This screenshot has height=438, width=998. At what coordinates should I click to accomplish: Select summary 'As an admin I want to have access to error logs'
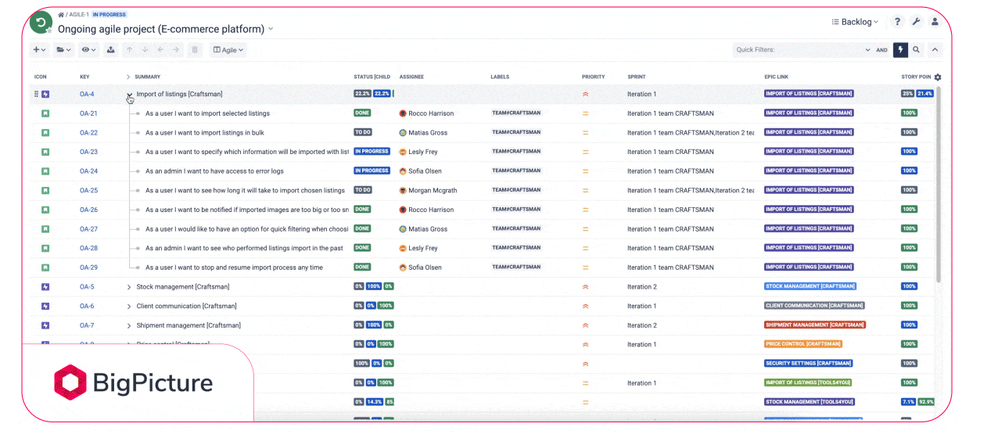[214, 171]
